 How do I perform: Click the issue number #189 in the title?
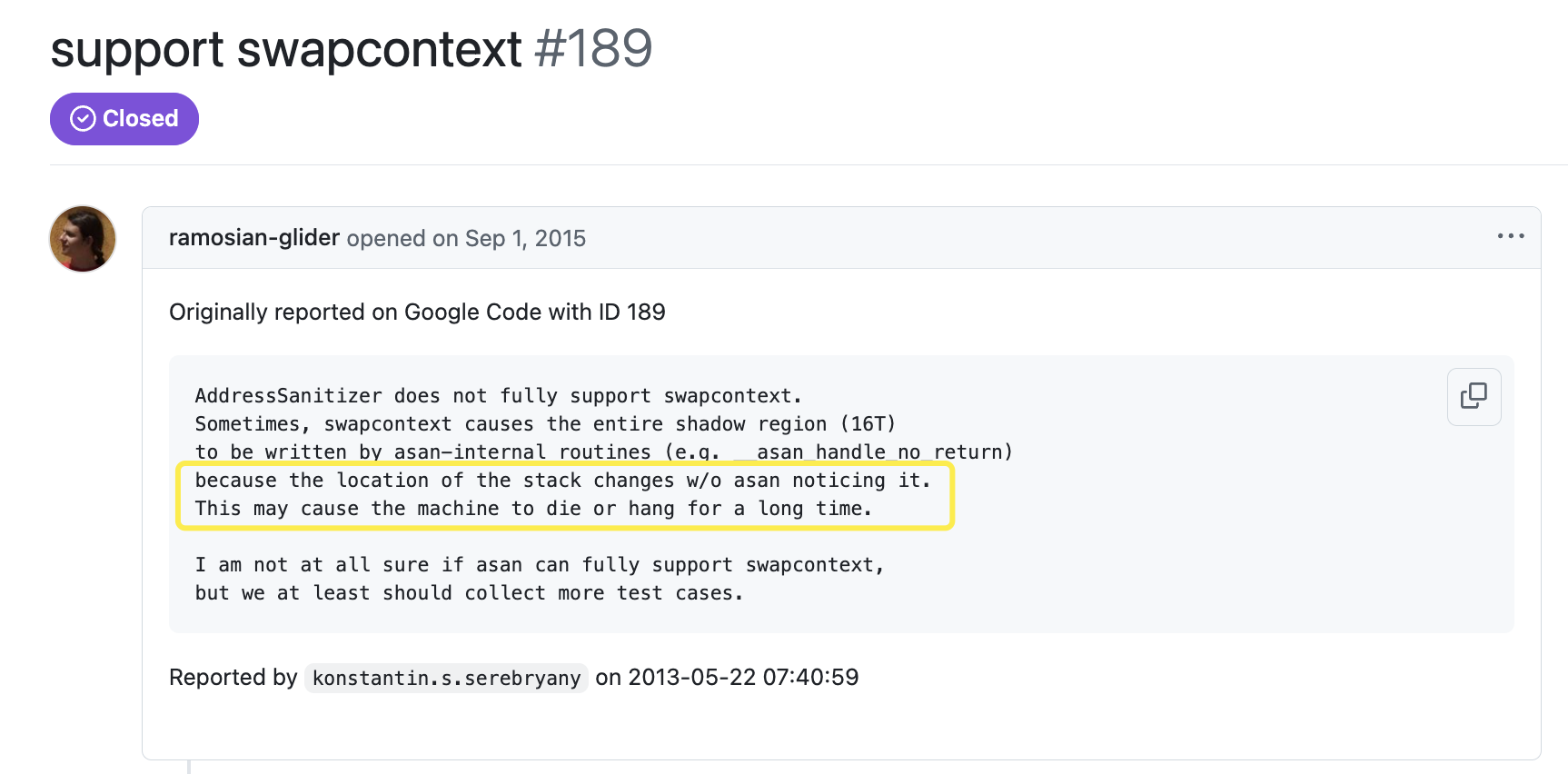click(593, 49)
